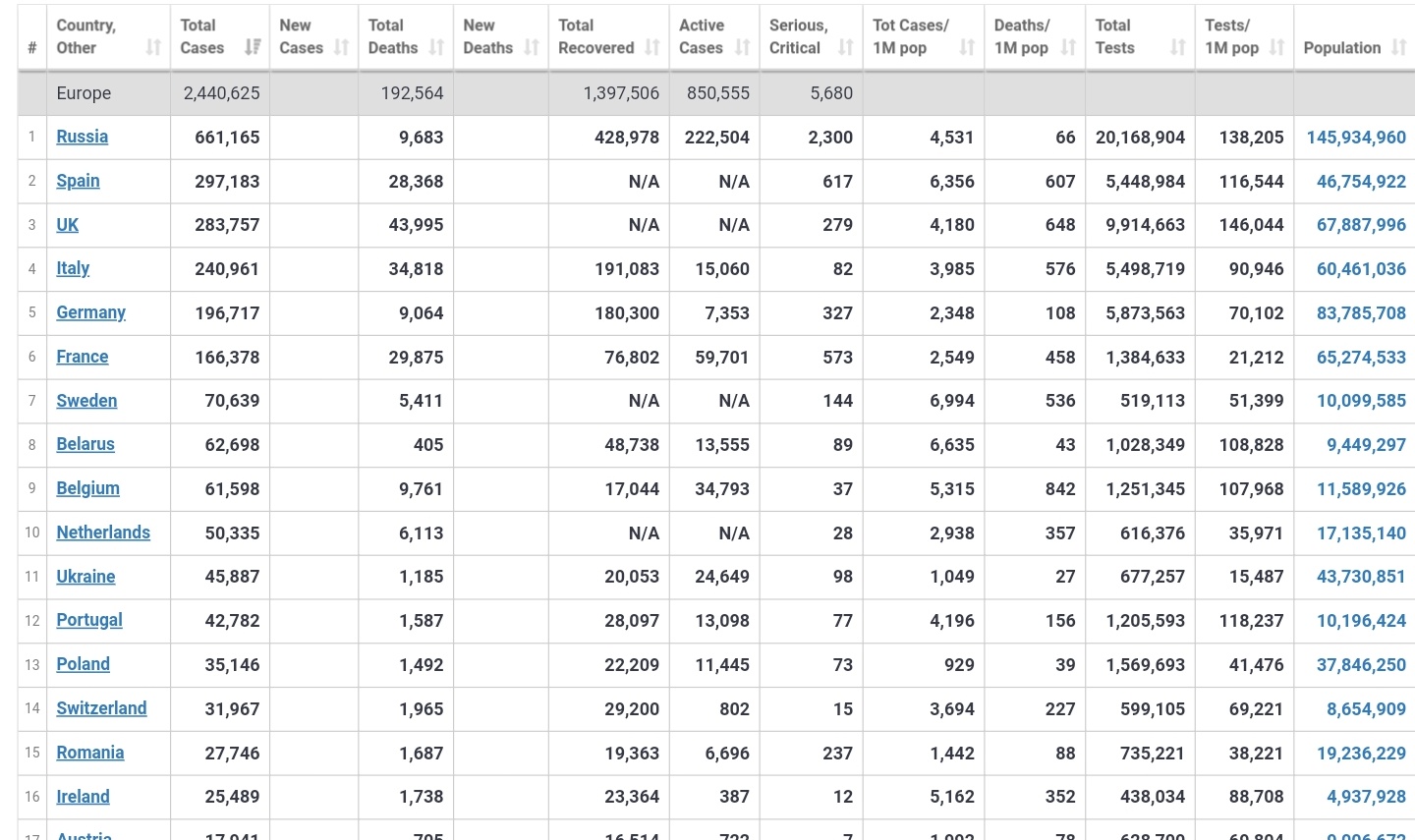This screenshot has width=1415, height=840.
Task: Select Germany active cases 7,353
Action: [727, 313]
